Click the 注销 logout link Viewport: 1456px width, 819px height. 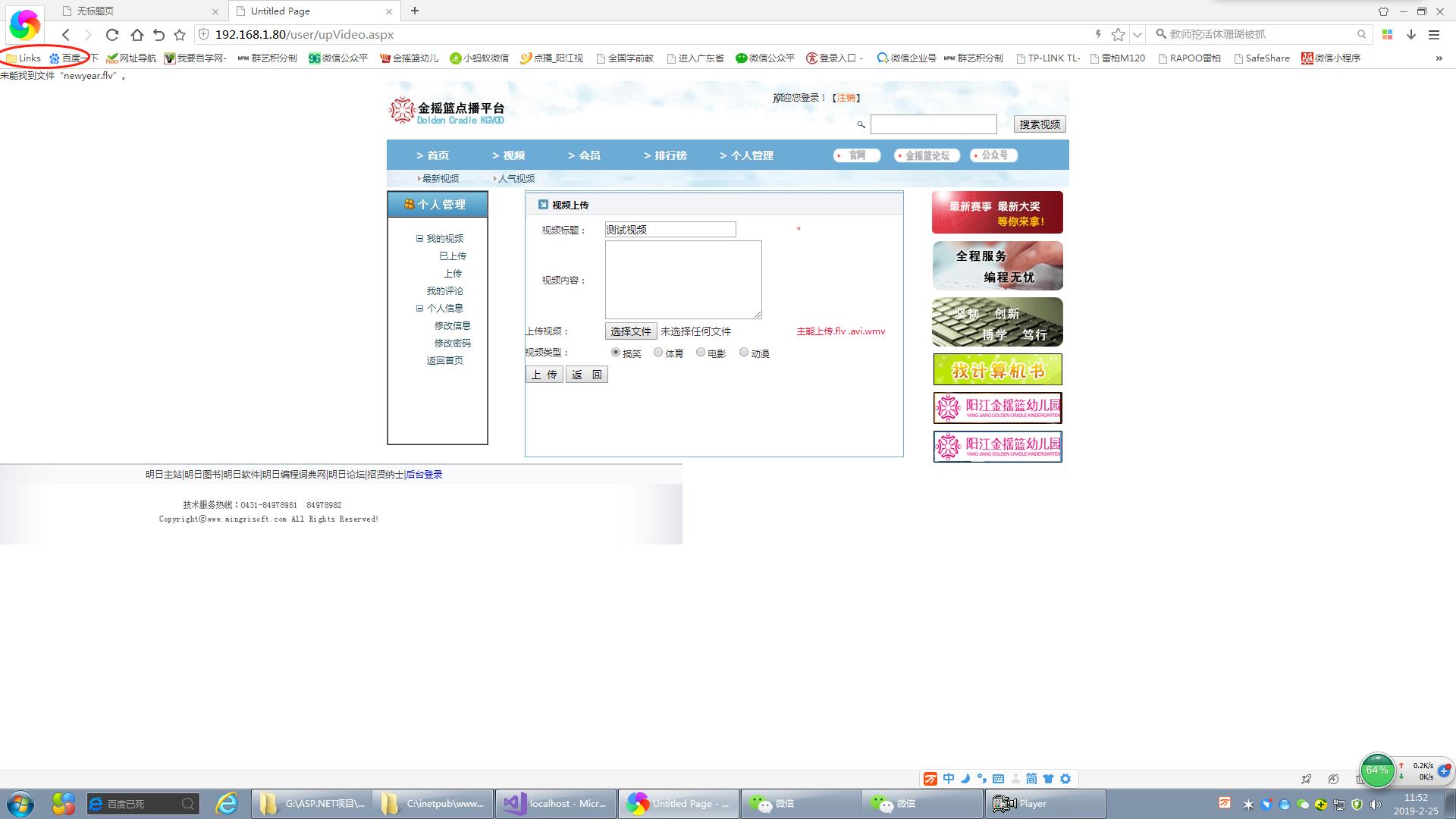[846, 98]
